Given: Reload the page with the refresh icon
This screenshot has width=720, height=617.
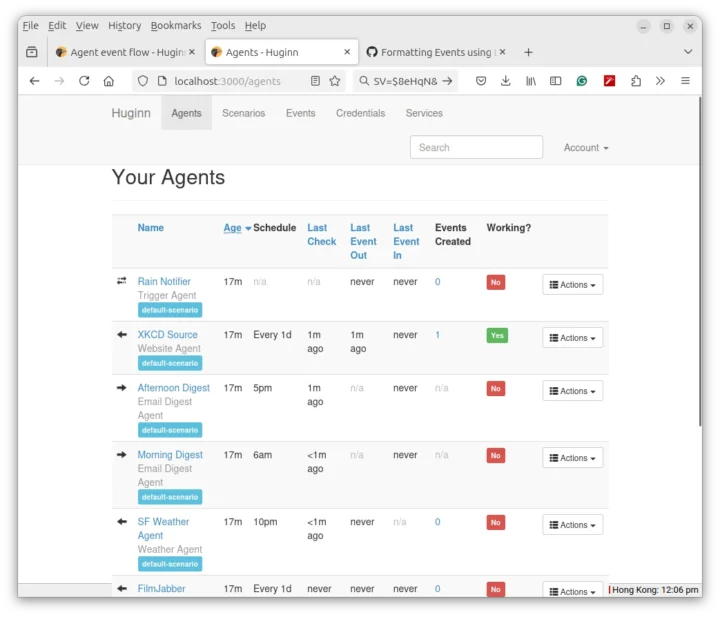Looking at the screenshot, I should [x=84, y=81].
